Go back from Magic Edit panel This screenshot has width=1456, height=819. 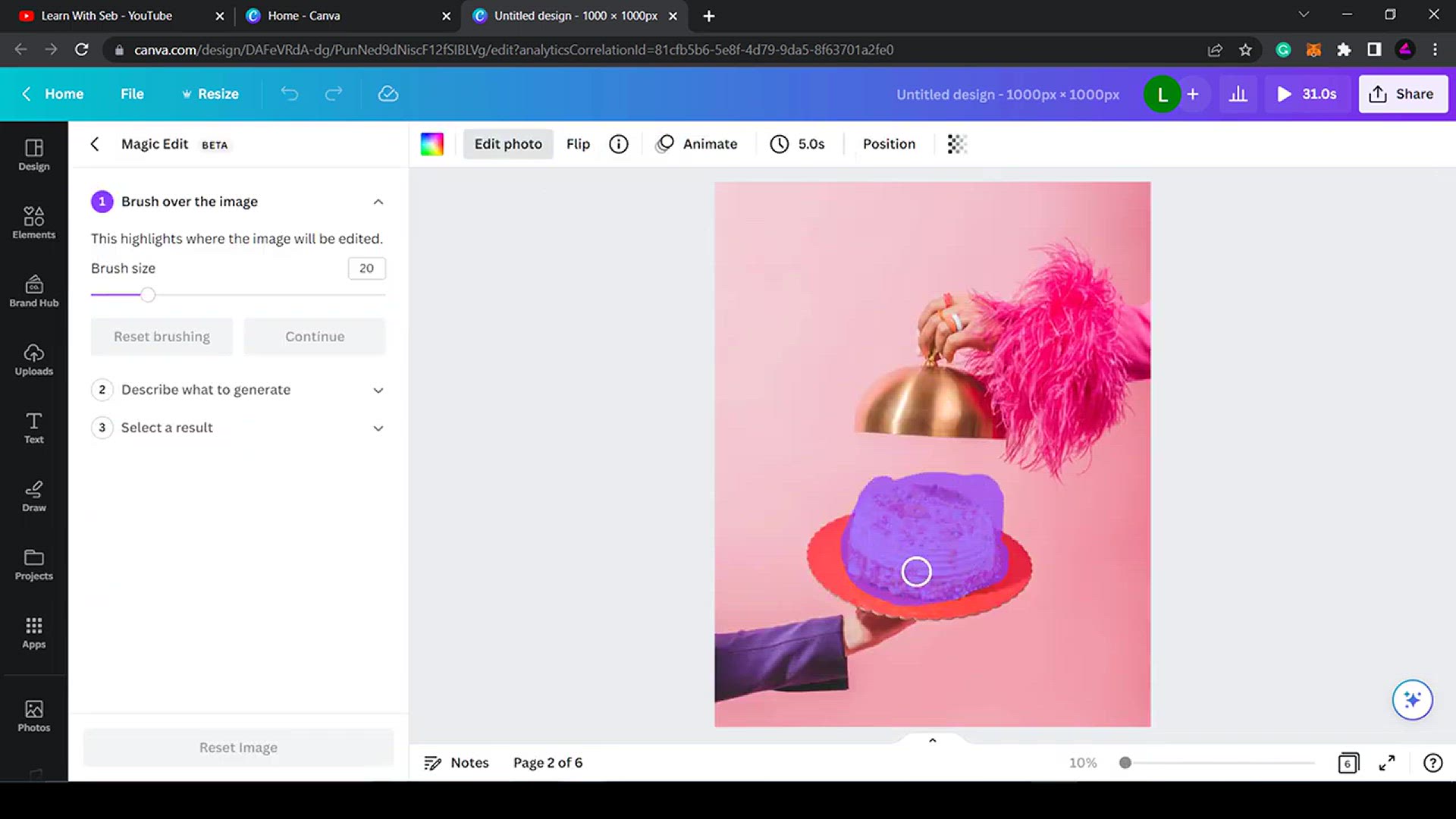click(95, 144)
